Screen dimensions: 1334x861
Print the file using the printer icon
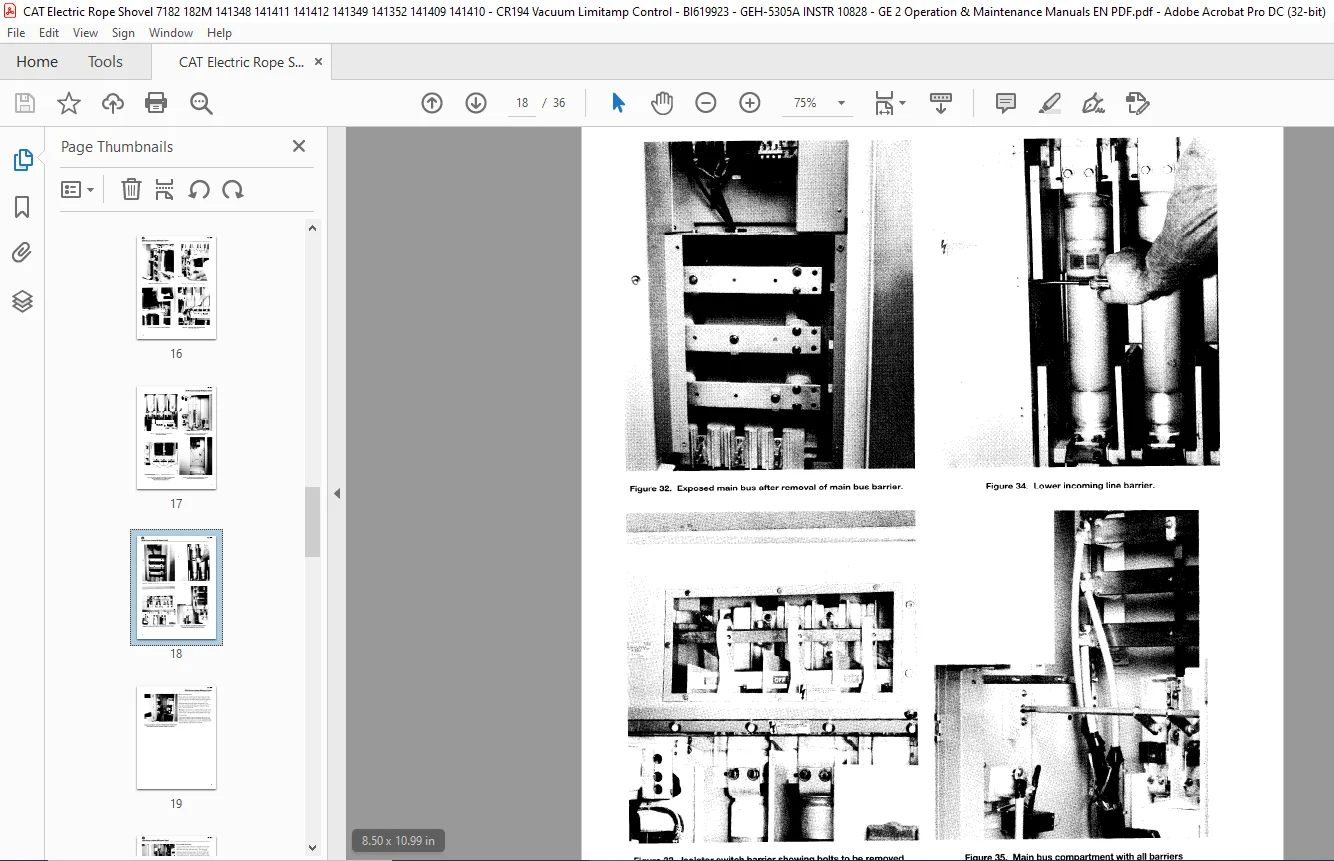(x=156, y=103)
